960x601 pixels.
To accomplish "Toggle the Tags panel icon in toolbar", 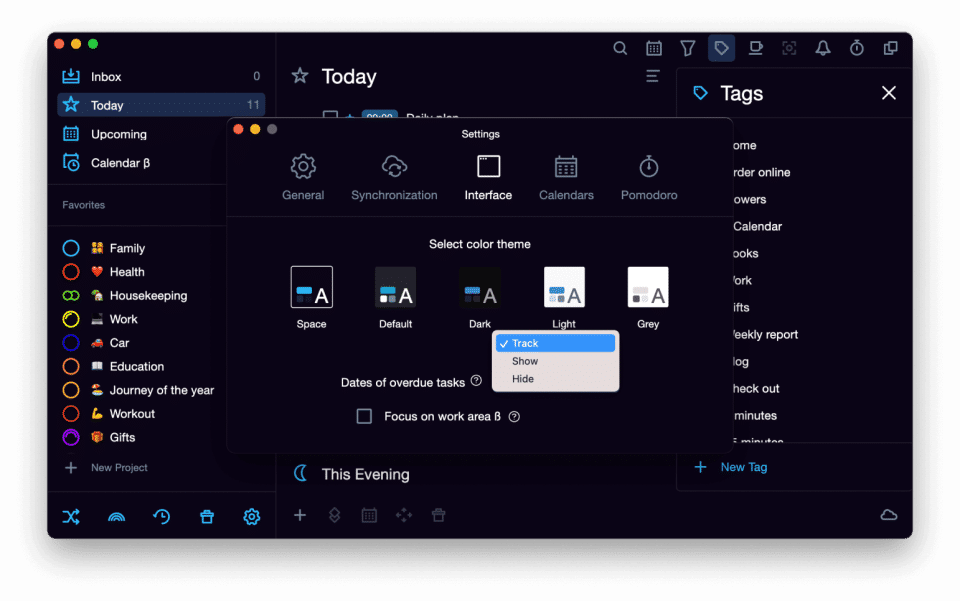I will point(721,48).
